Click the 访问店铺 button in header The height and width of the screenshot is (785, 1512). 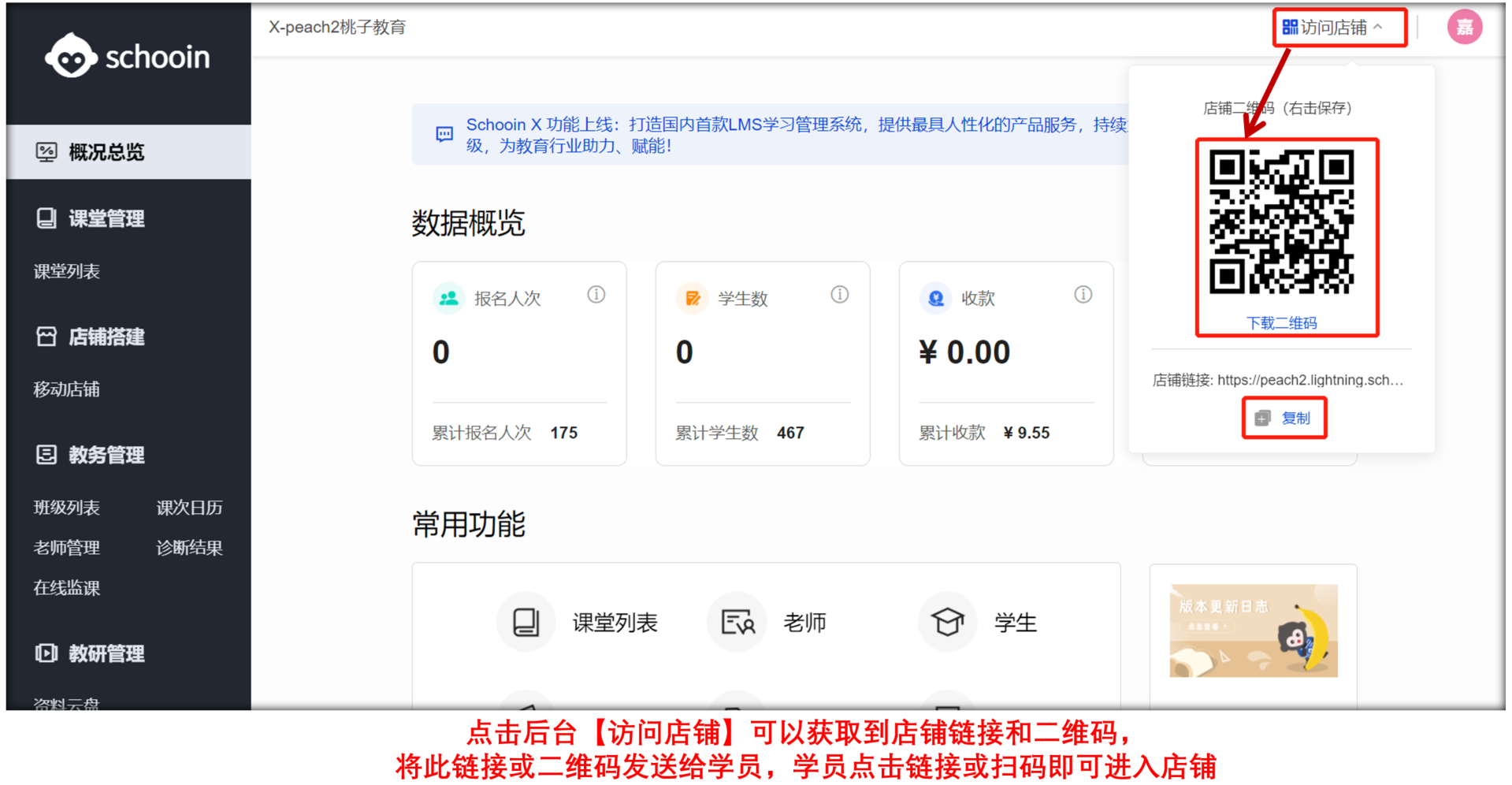pyautogui.click(x=1334, y=28)
